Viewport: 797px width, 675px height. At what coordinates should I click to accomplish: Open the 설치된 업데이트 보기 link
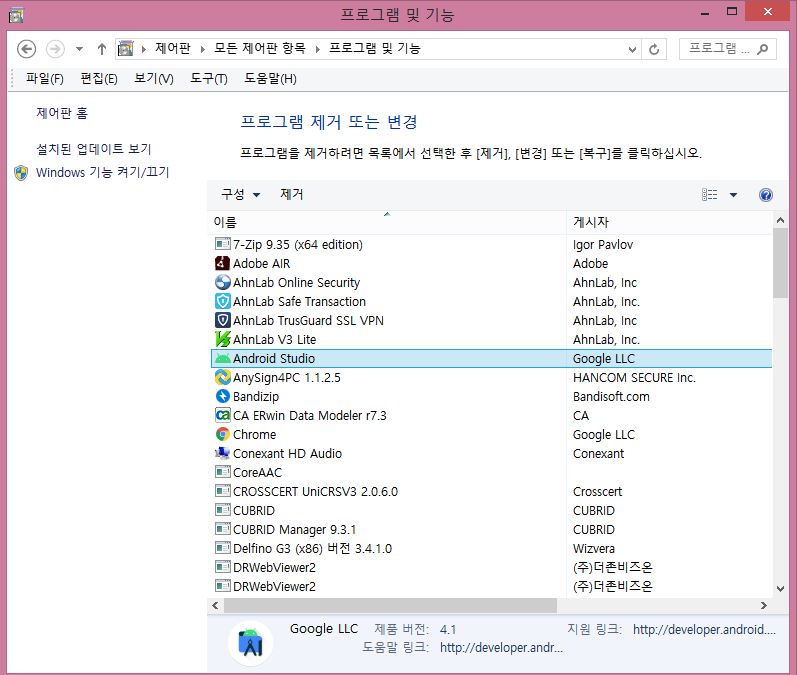pyautogui.click(x=94, y=149)
